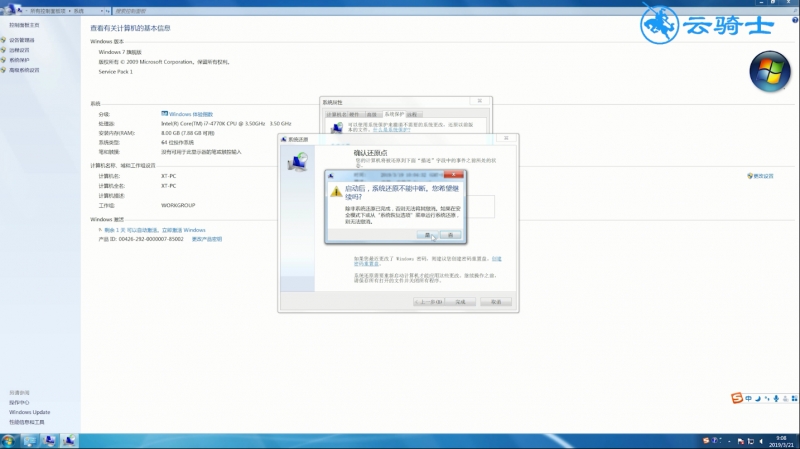This screenshot has height=449, width=800.
Task: Click the Windows logo orb image
Action: coord(770,71)
